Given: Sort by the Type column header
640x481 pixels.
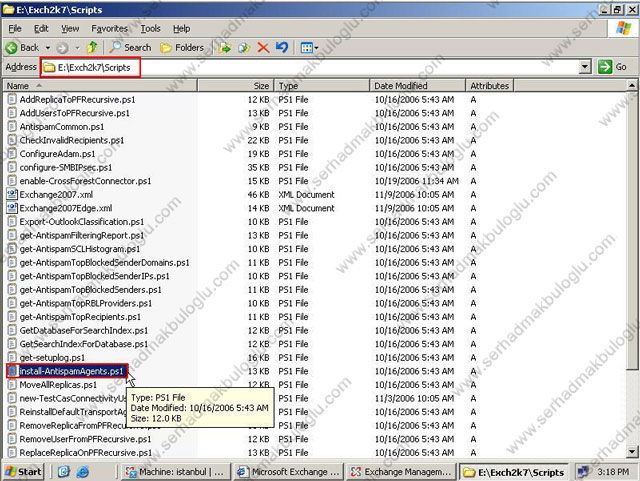Looking at the screenshot, I should (322, 86).
